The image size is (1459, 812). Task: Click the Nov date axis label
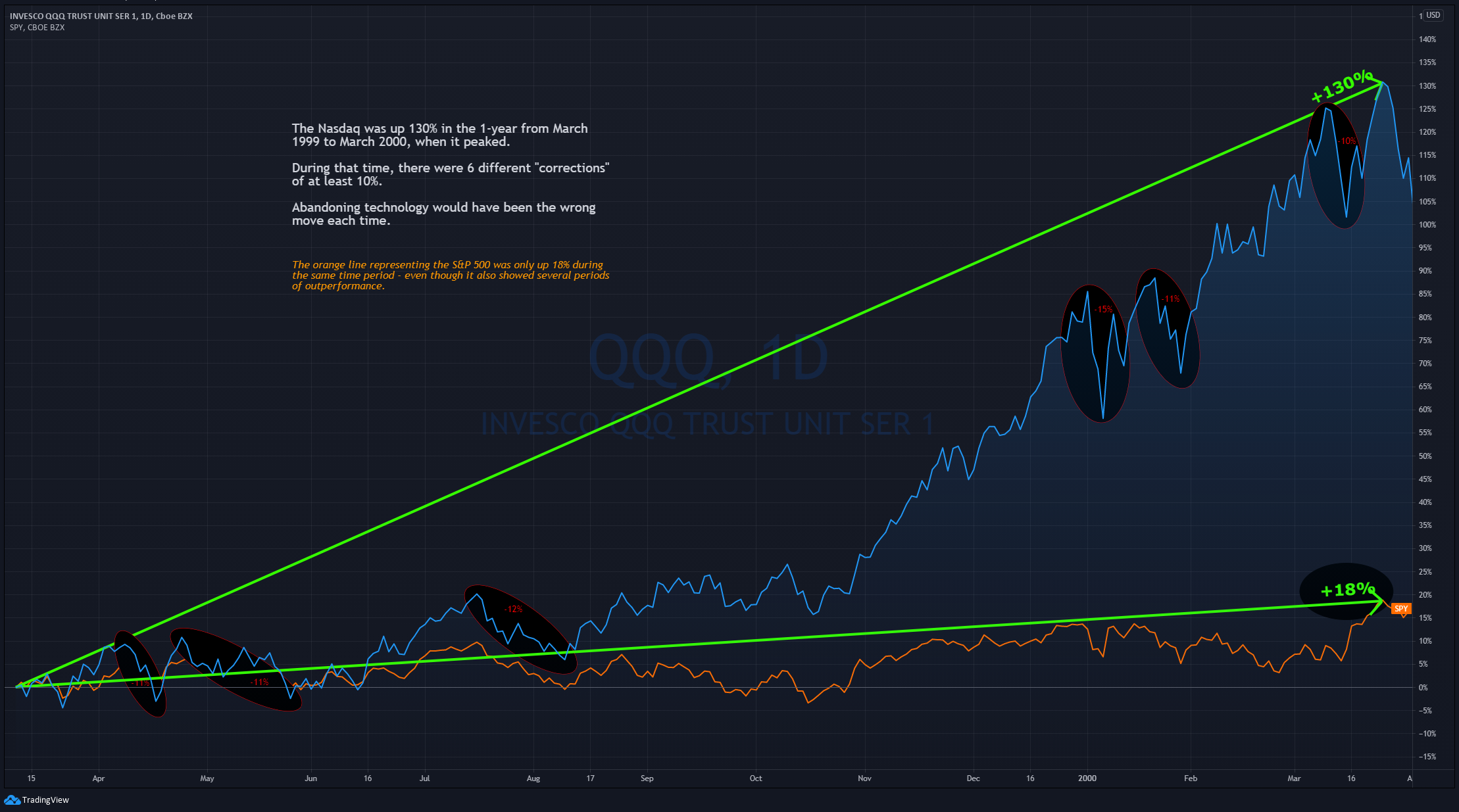tap(864, 778)
